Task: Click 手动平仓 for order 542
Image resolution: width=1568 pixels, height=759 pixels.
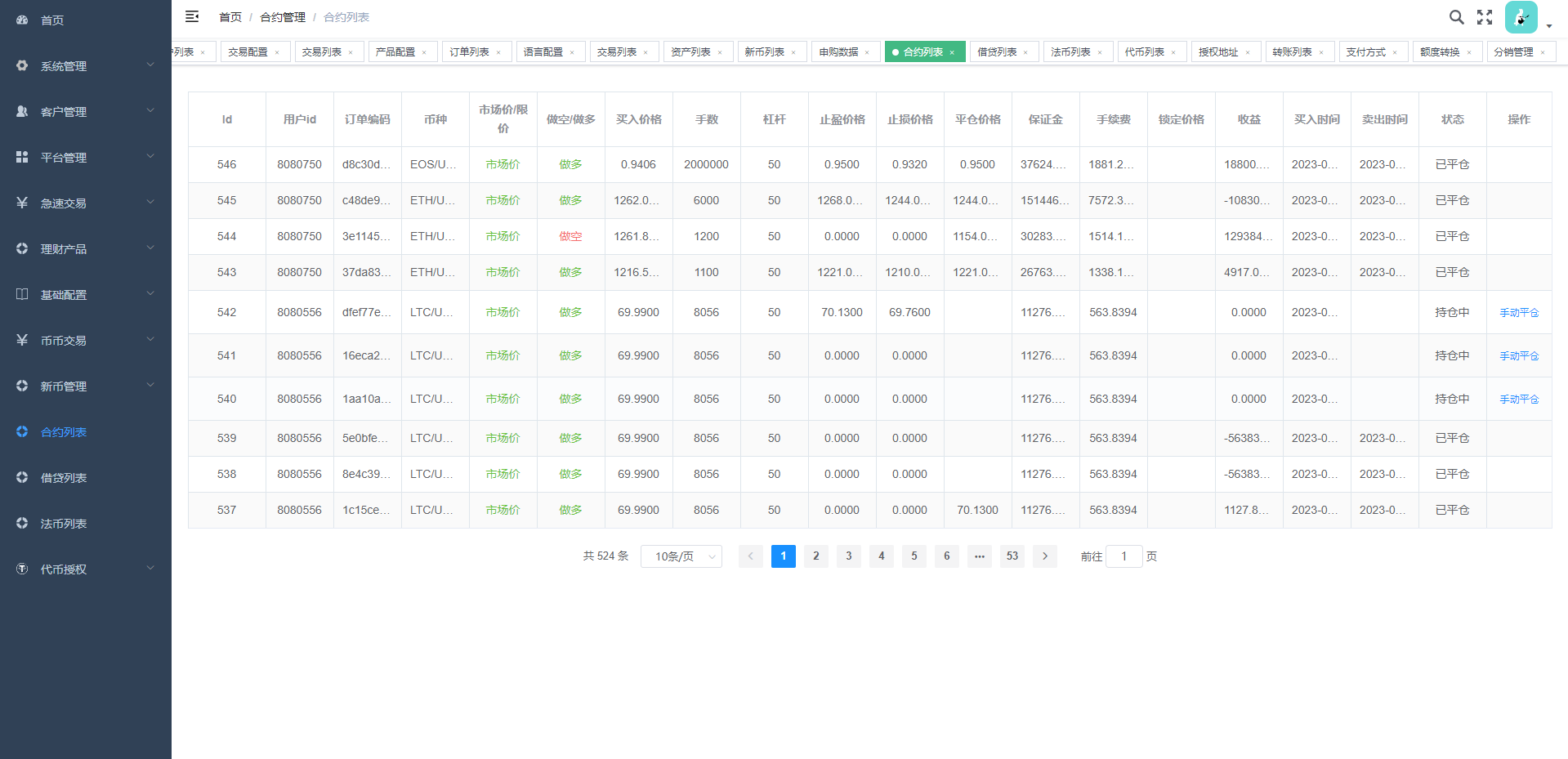Action: [1519, 313]
